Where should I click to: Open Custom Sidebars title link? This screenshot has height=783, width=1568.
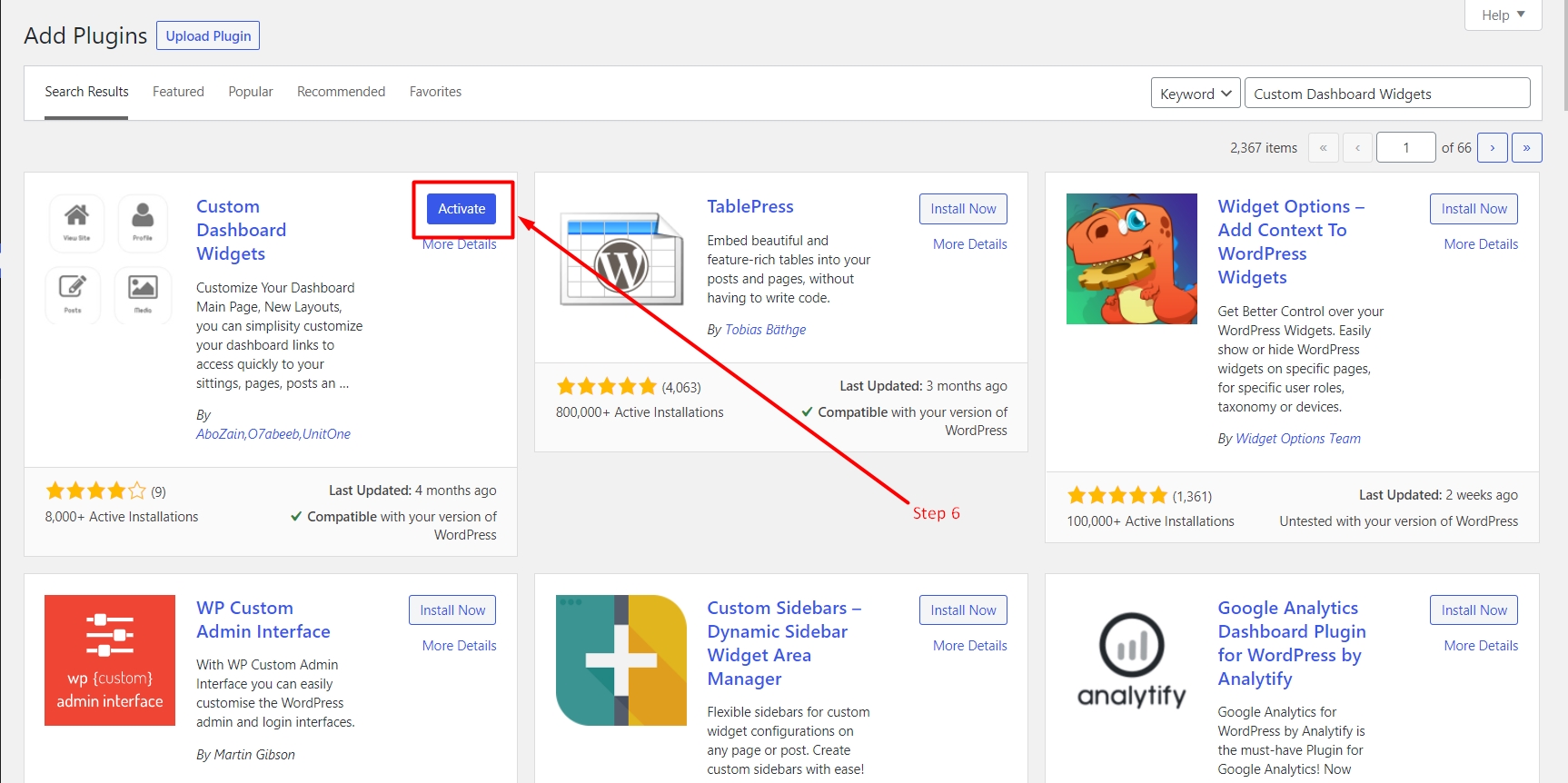(784, 643)
